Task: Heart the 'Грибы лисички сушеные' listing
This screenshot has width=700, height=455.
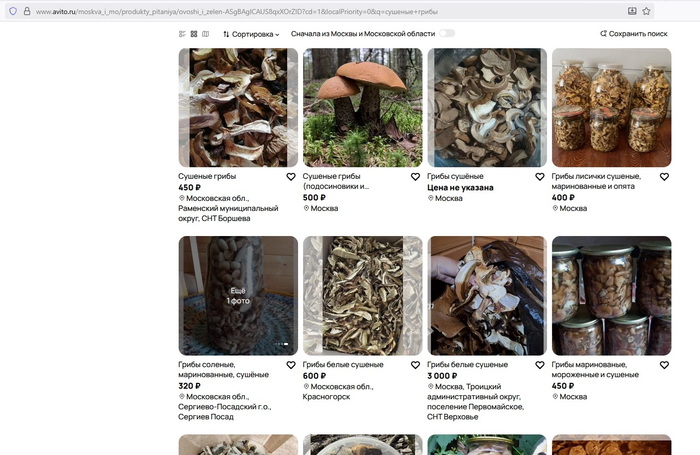Action: (x=664, y=176)
